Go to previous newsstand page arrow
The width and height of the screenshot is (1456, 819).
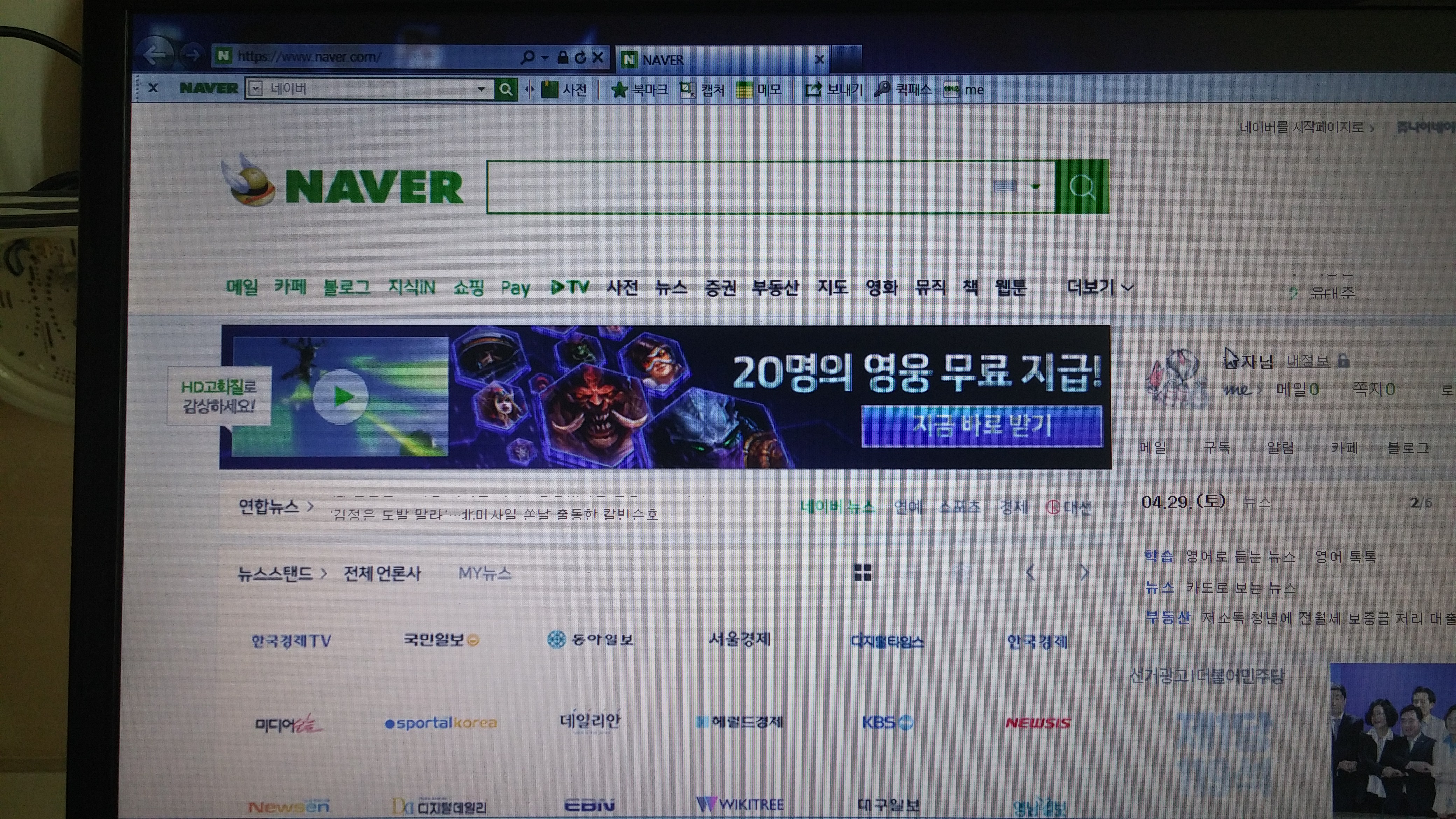click(x=1030, y=573)
